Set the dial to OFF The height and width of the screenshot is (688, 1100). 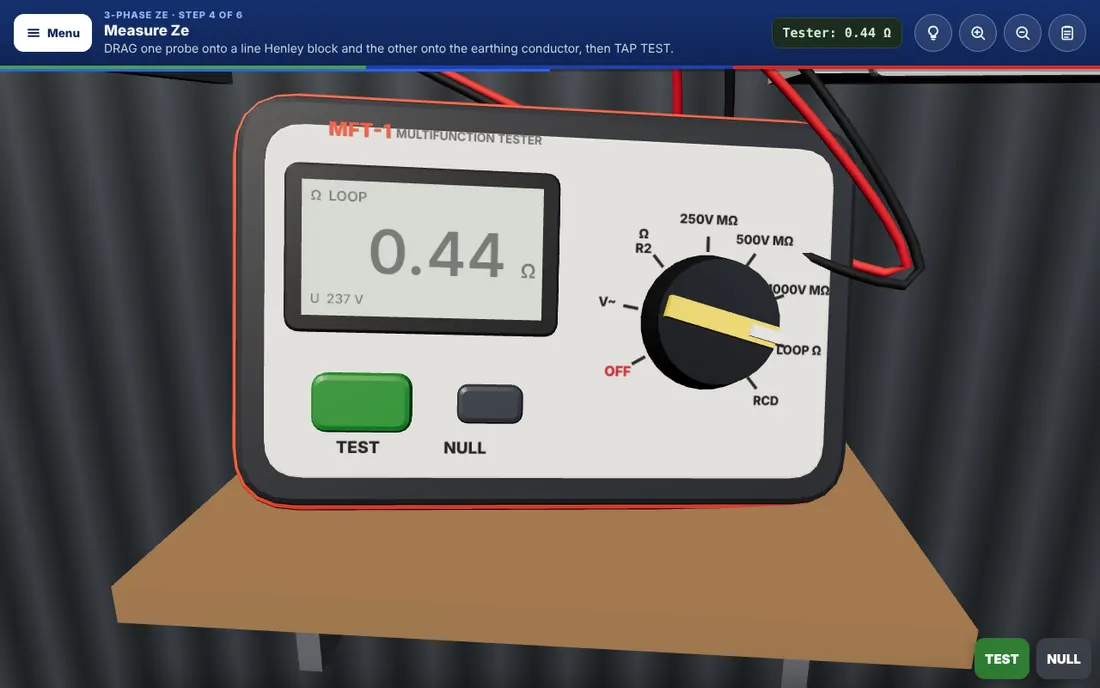click(x=617, y=371)
